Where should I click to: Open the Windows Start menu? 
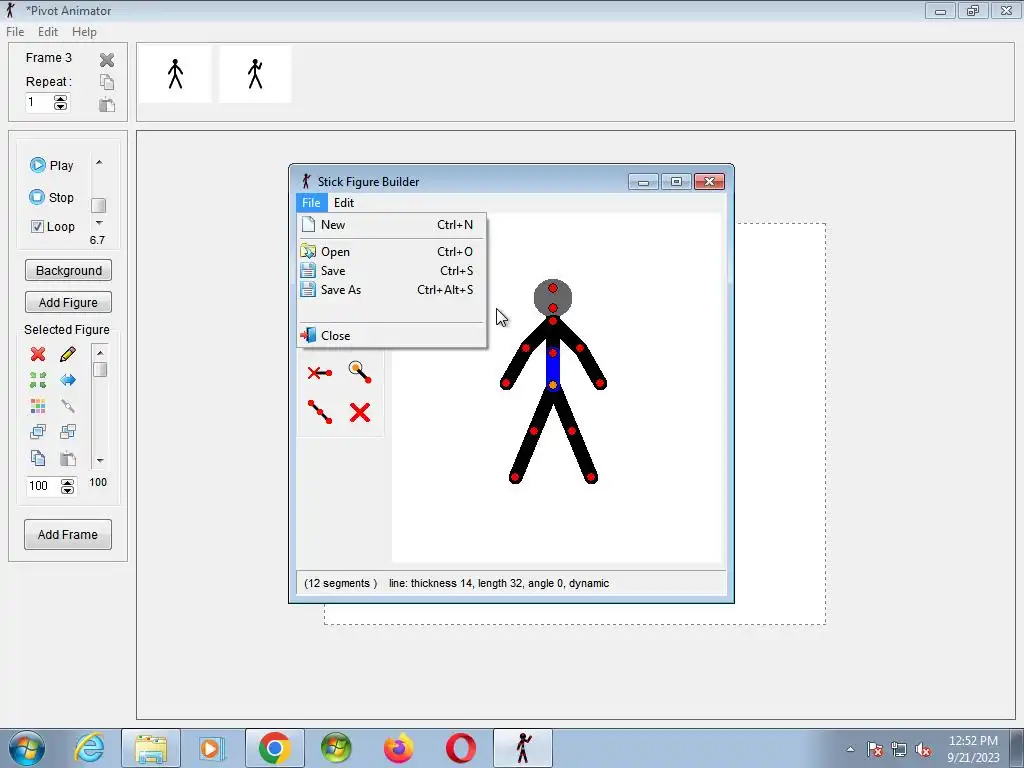27,748
